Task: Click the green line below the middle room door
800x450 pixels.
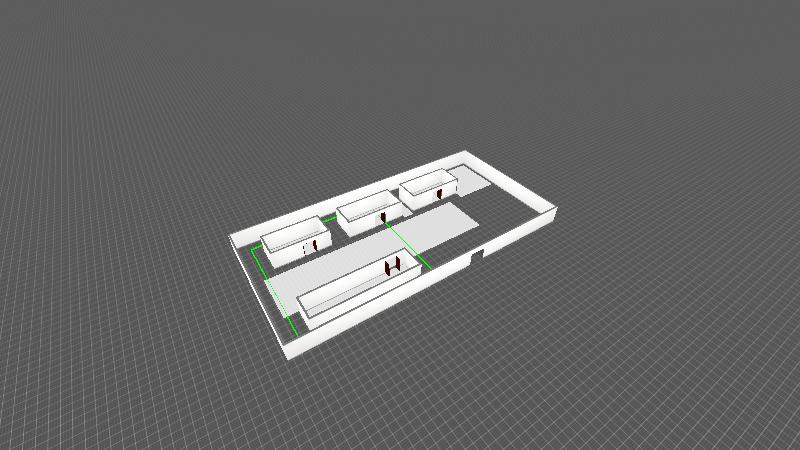Action: [x=408, y=245]
